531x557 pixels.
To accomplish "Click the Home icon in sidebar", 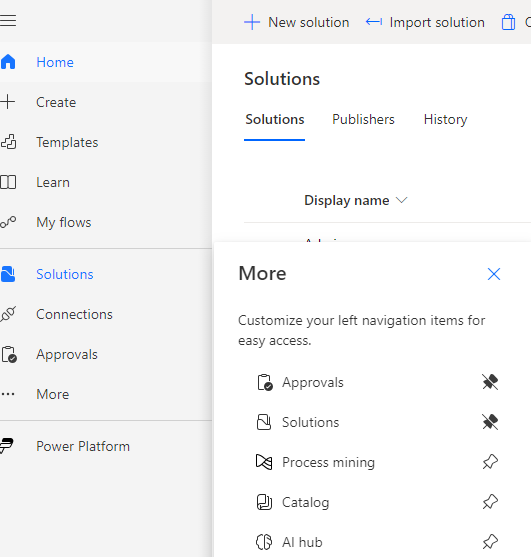I will coord(8,62).
